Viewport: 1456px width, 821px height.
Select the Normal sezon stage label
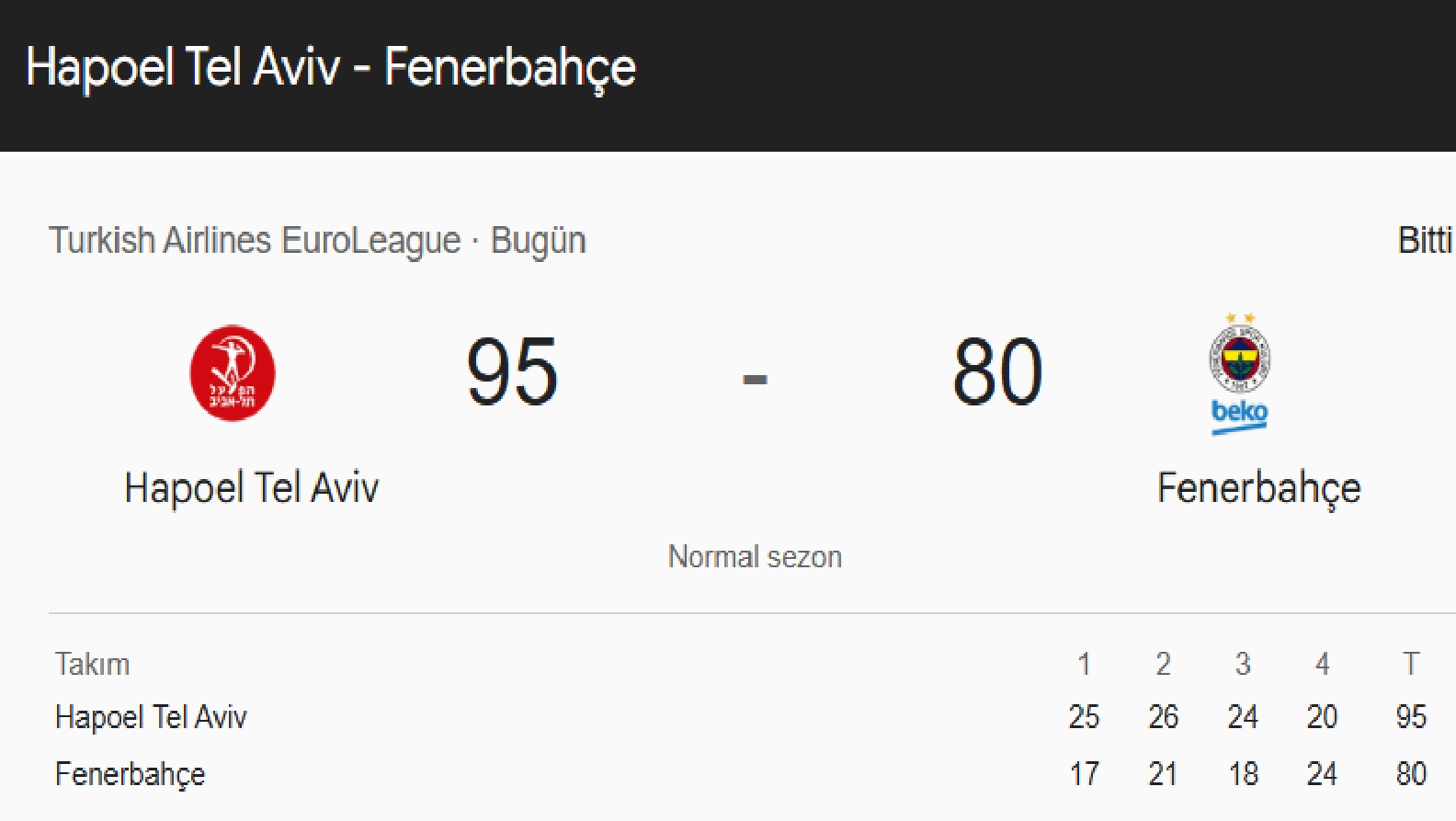[x=755, y=555]
